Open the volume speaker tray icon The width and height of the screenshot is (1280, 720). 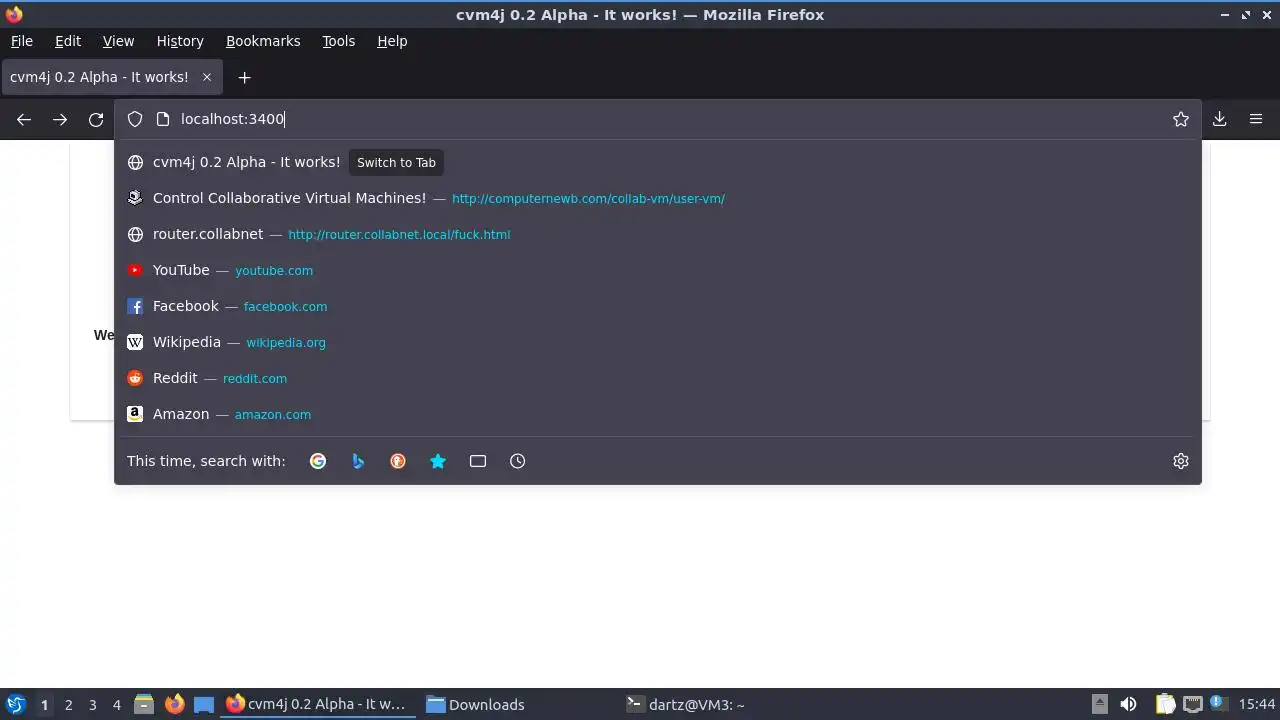[1128, 704]
